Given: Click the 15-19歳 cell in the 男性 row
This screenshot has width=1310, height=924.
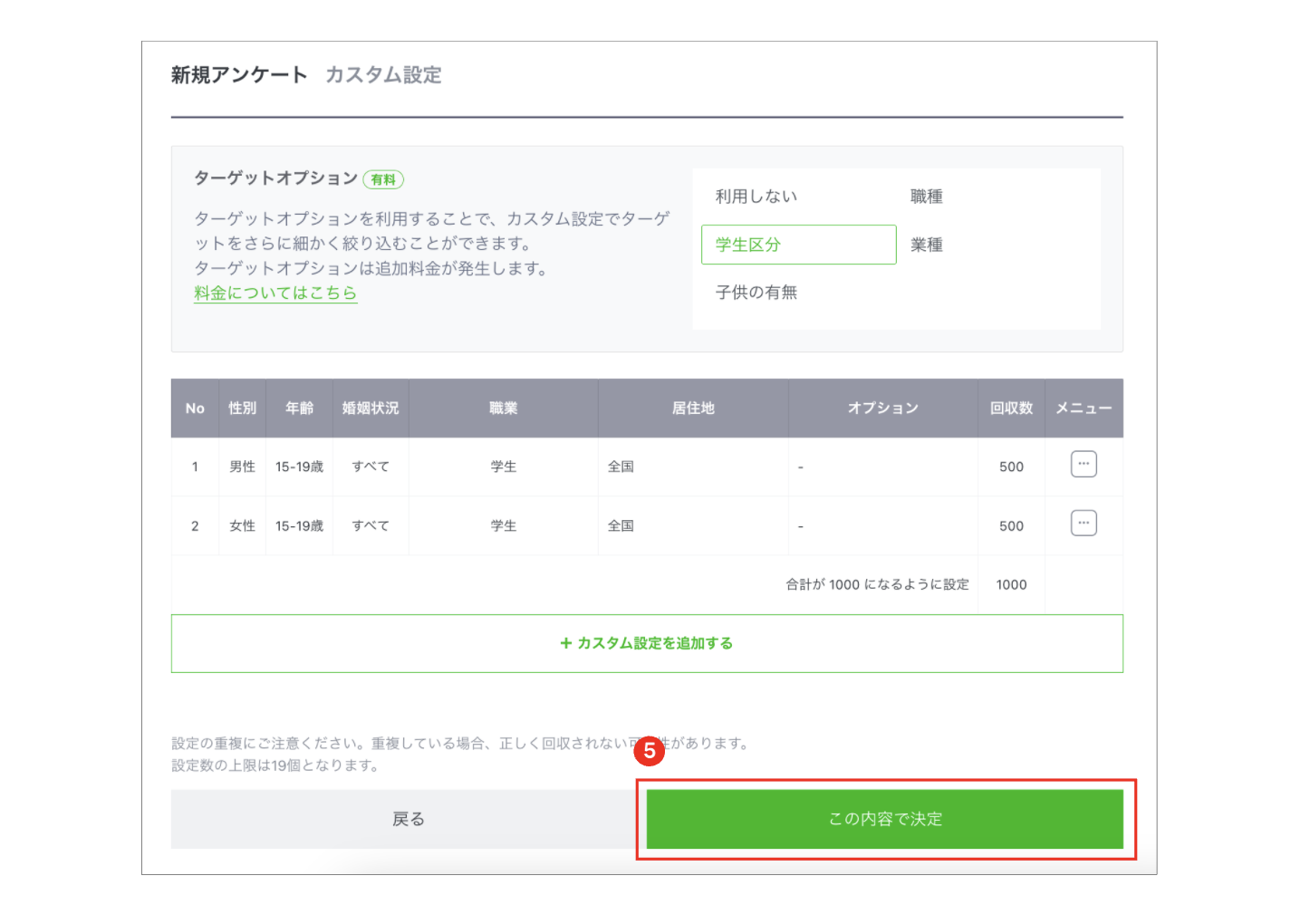Looking at the screenshot, I should 299,467.
